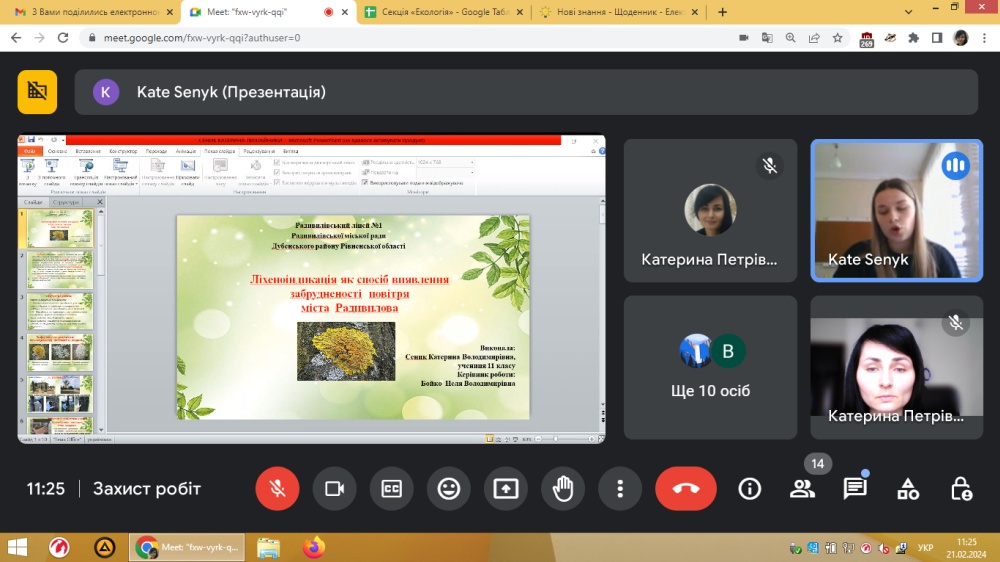Open more options three-dot menu
Viewport: 1000px width, 562px height.
tap(620, 489)
